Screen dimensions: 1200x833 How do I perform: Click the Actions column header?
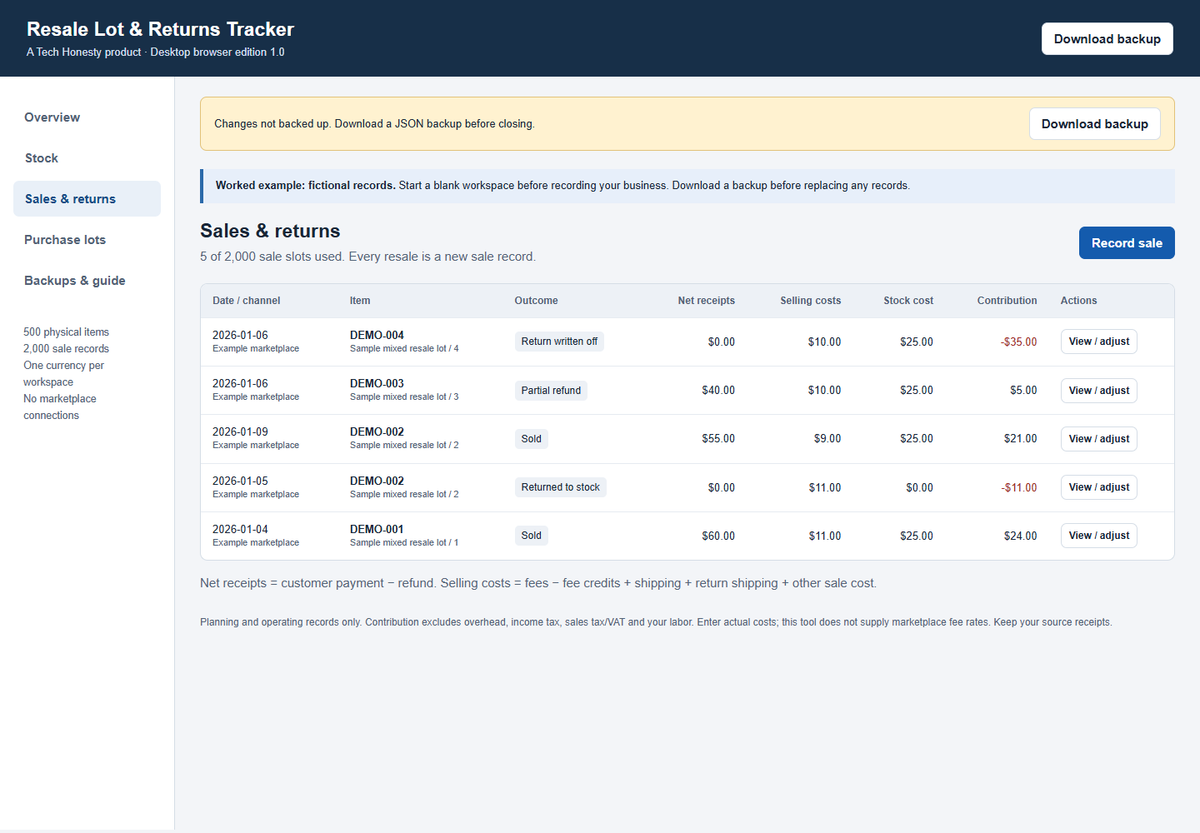(x=1079, y=300)
